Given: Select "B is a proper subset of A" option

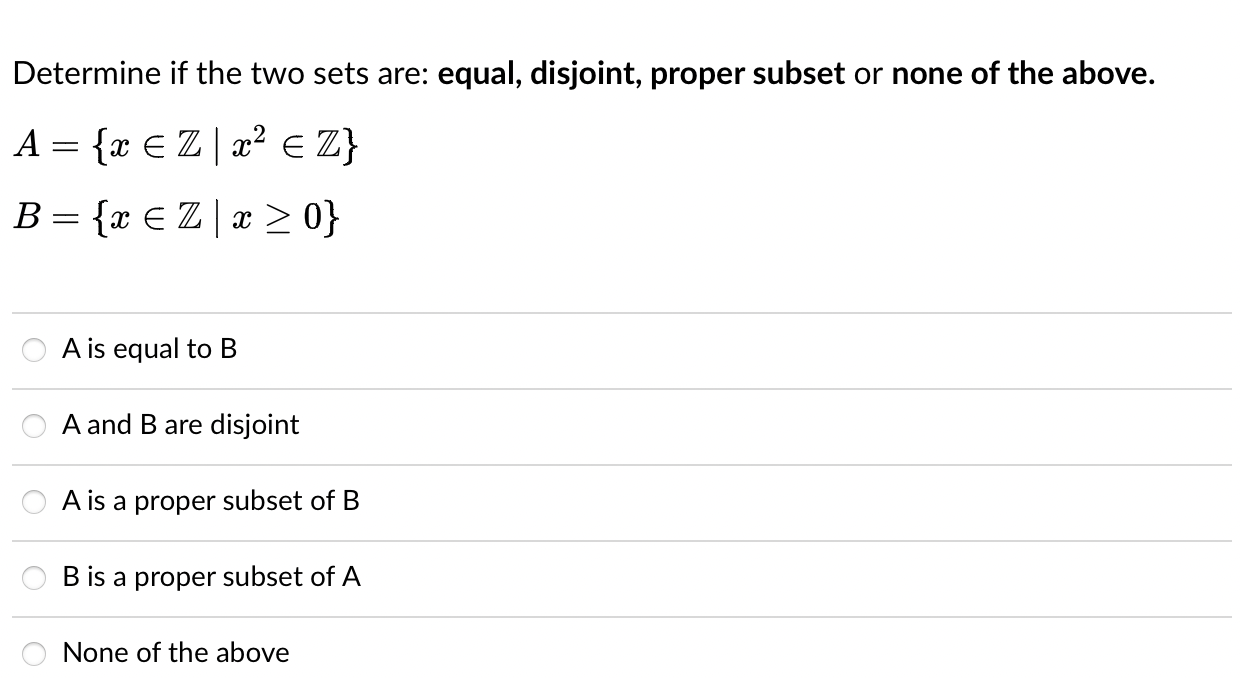Looking at the screenshot, I should click(33, 578).
